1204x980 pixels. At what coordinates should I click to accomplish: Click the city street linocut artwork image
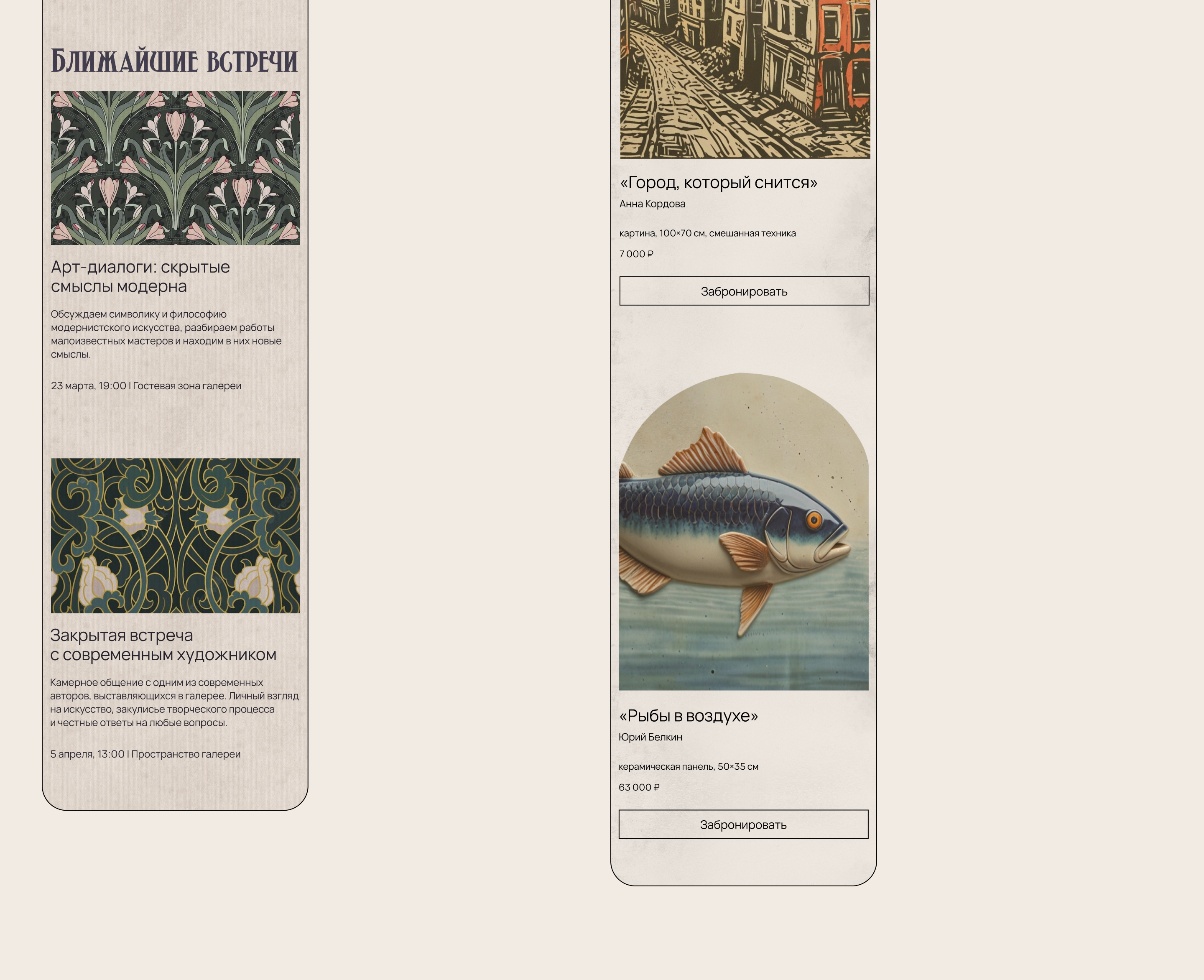(745, 79)
